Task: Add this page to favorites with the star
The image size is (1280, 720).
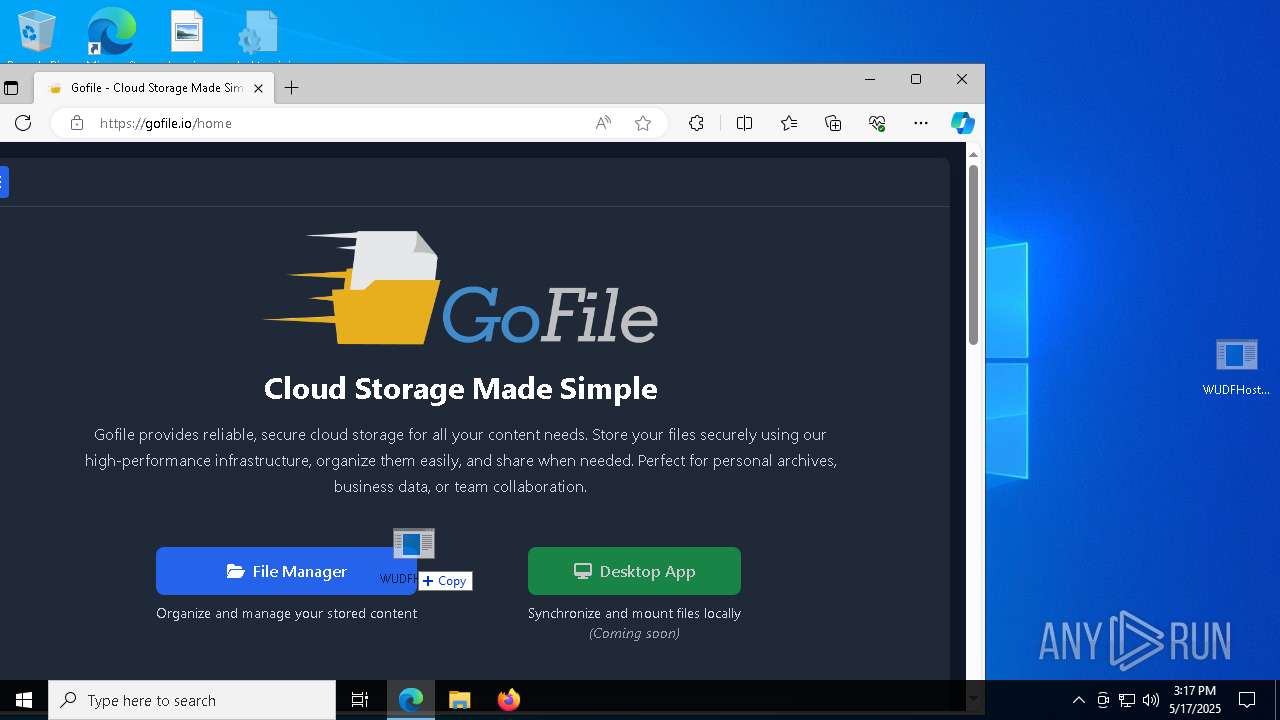Action: point(643,123)
